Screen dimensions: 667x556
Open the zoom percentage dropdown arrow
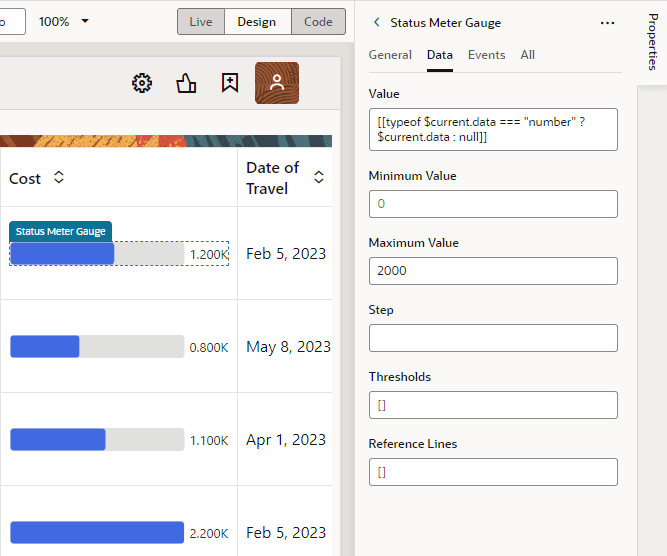click(85, 21)
